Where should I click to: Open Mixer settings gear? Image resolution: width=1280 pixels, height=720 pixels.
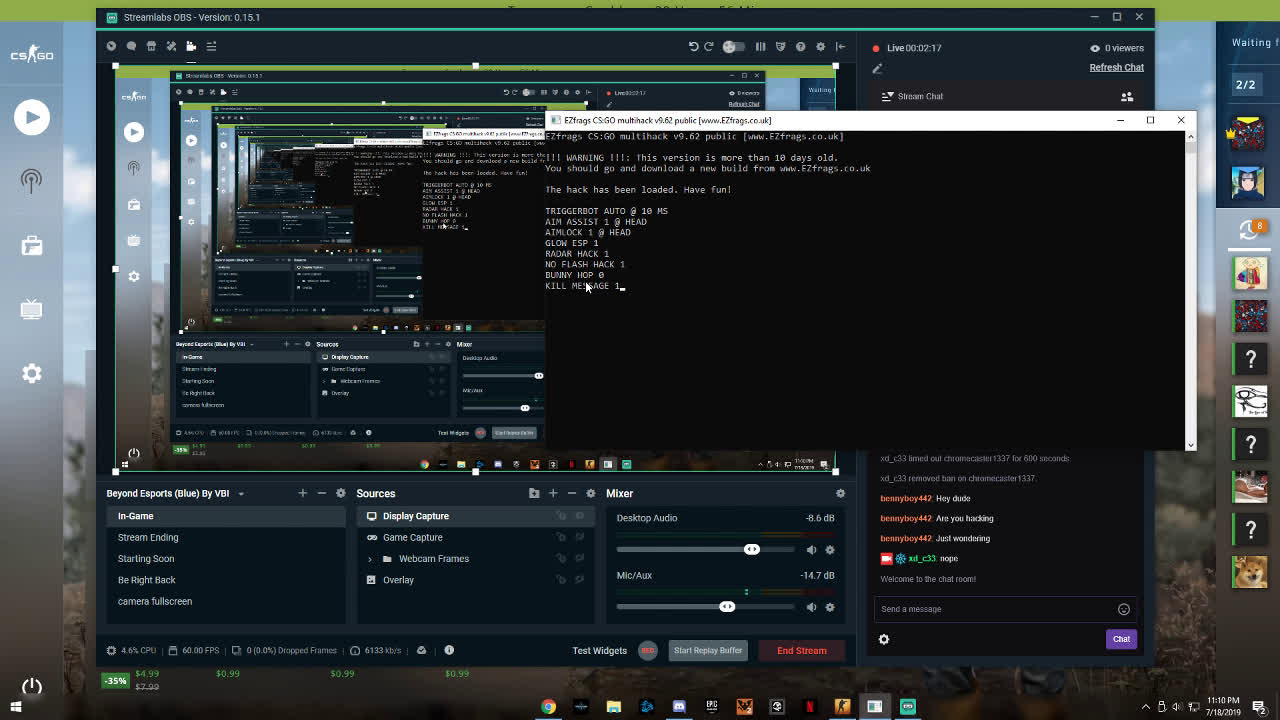pos(840,493)
